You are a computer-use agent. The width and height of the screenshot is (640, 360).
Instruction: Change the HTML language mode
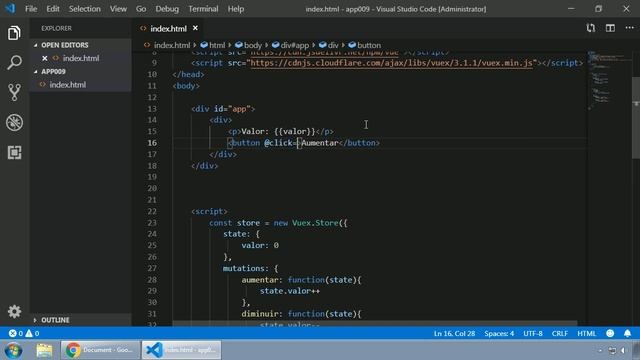point(587,333)
